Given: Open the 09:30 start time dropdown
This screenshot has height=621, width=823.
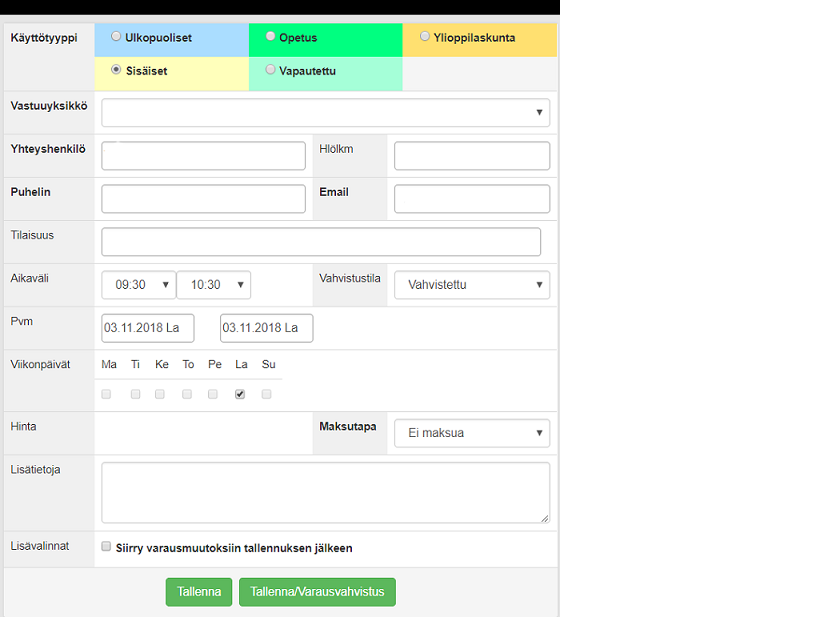Looking at the screenshot, I should [138, 285].
